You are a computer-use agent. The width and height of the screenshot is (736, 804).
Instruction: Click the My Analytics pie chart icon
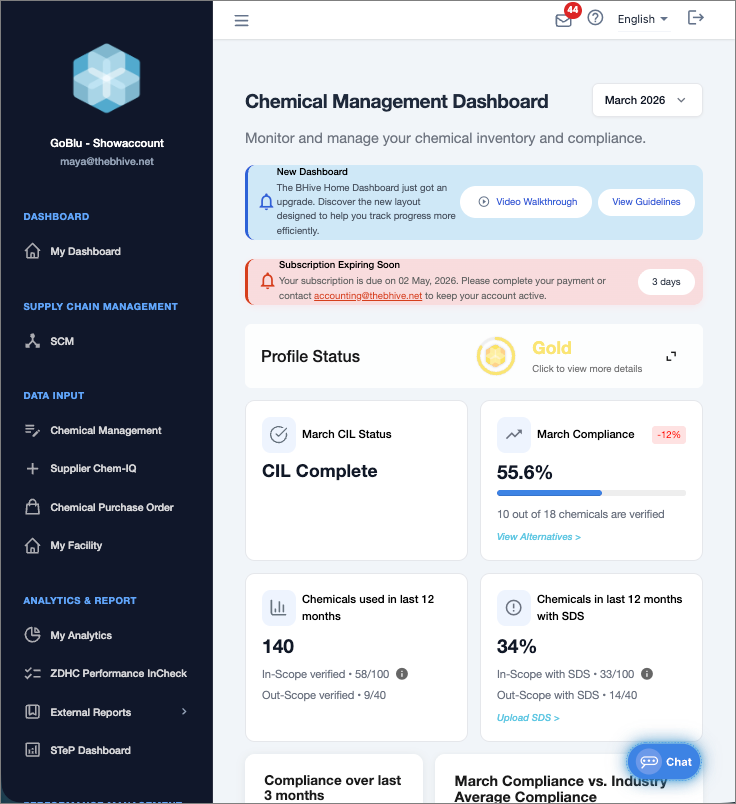(x=32, y=635)
